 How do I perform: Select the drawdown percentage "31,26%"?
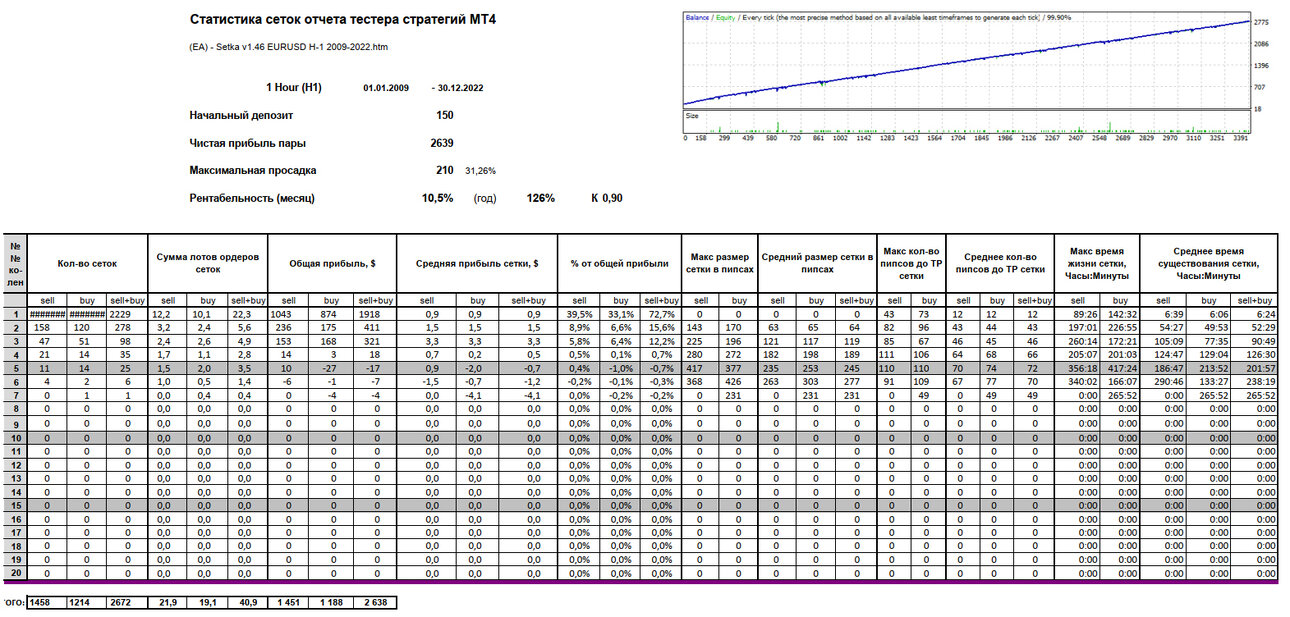[x=481, y=171]
